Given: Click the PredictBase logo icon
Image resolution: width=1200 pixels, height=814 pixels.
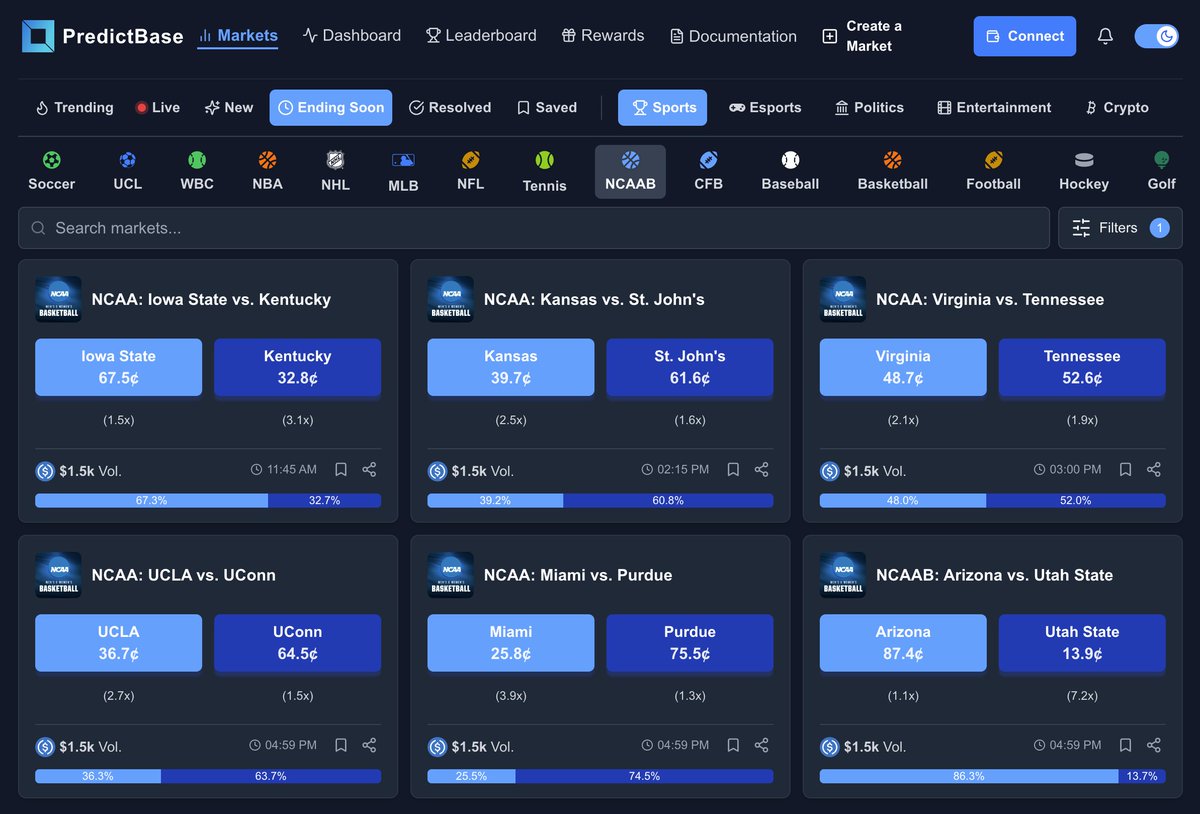Looking at the screenshot, I should [38, 36].
